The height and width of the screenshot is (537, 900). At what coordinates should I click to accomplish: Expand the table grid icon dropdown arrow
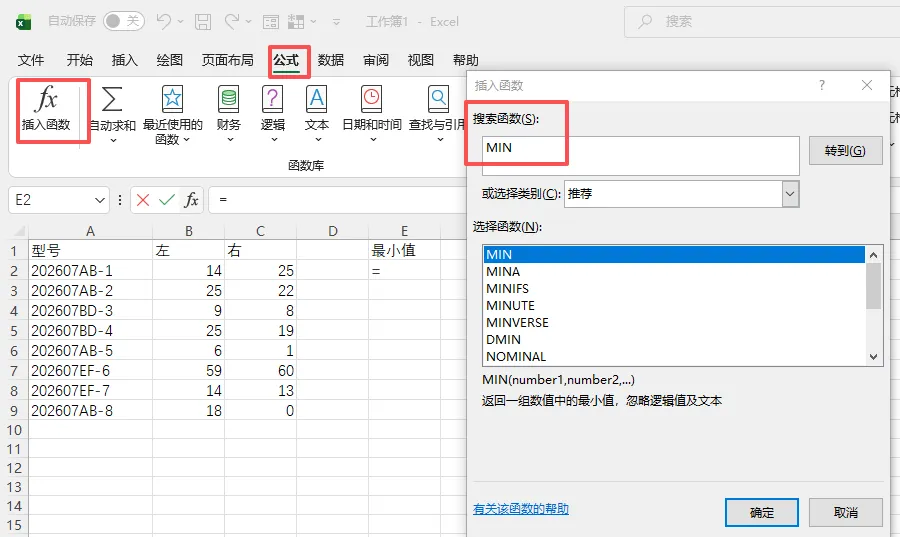point(313,22)
